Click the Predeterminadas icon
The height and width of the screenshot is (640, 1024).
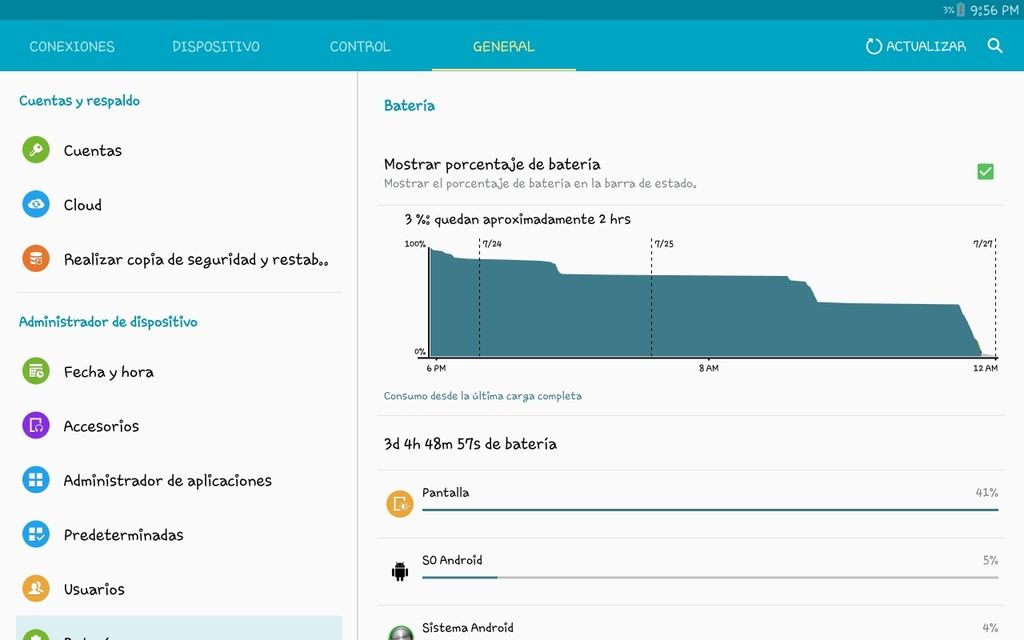(x=36, y=534)
